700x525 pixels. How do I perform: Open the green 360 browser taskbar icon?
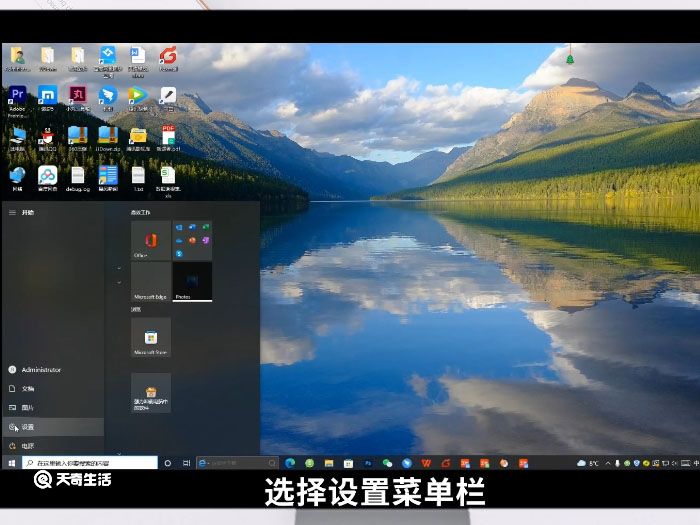click(x=309, y=463)
